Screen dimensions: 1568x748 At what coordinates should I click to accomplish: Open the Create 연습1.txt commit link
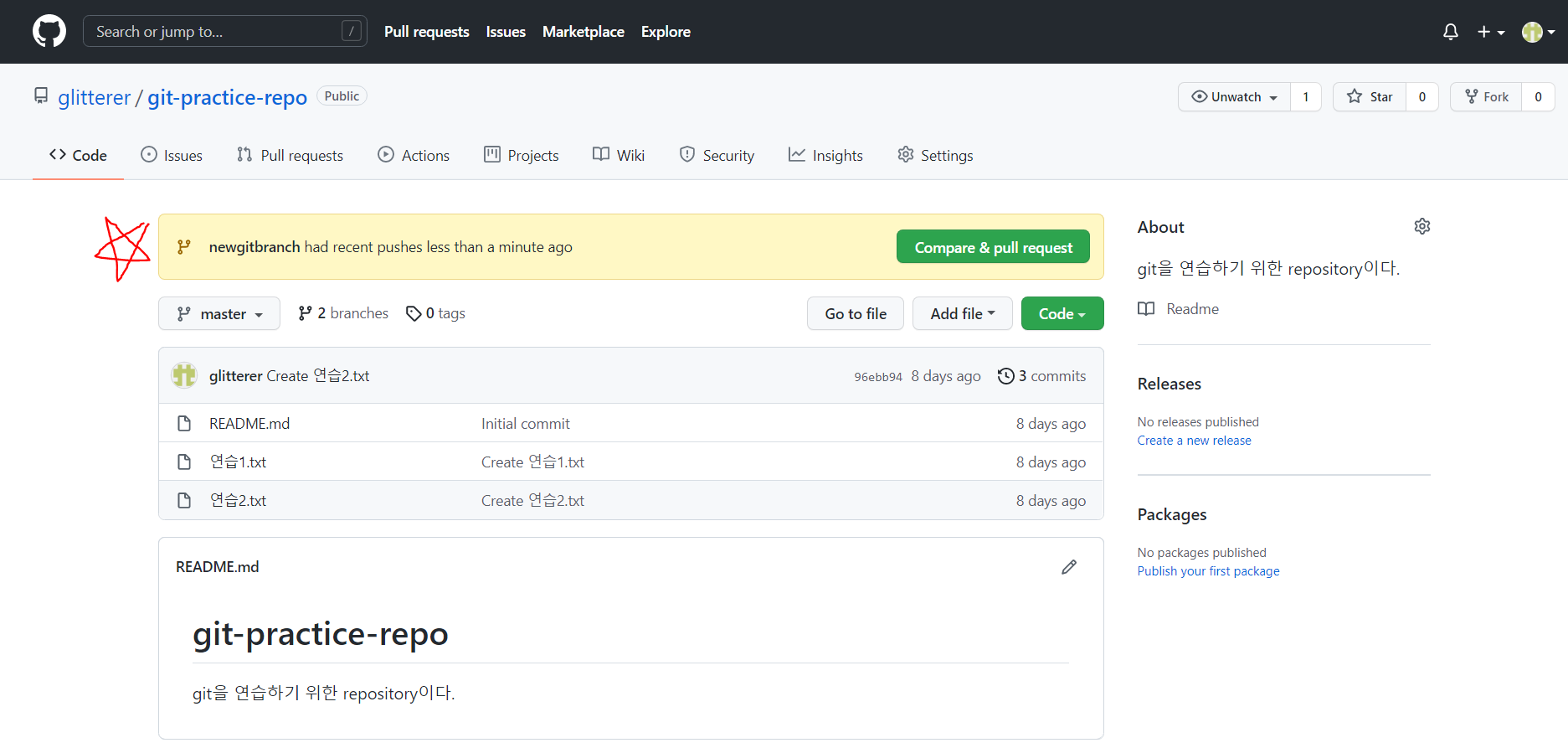click(532, 462)
